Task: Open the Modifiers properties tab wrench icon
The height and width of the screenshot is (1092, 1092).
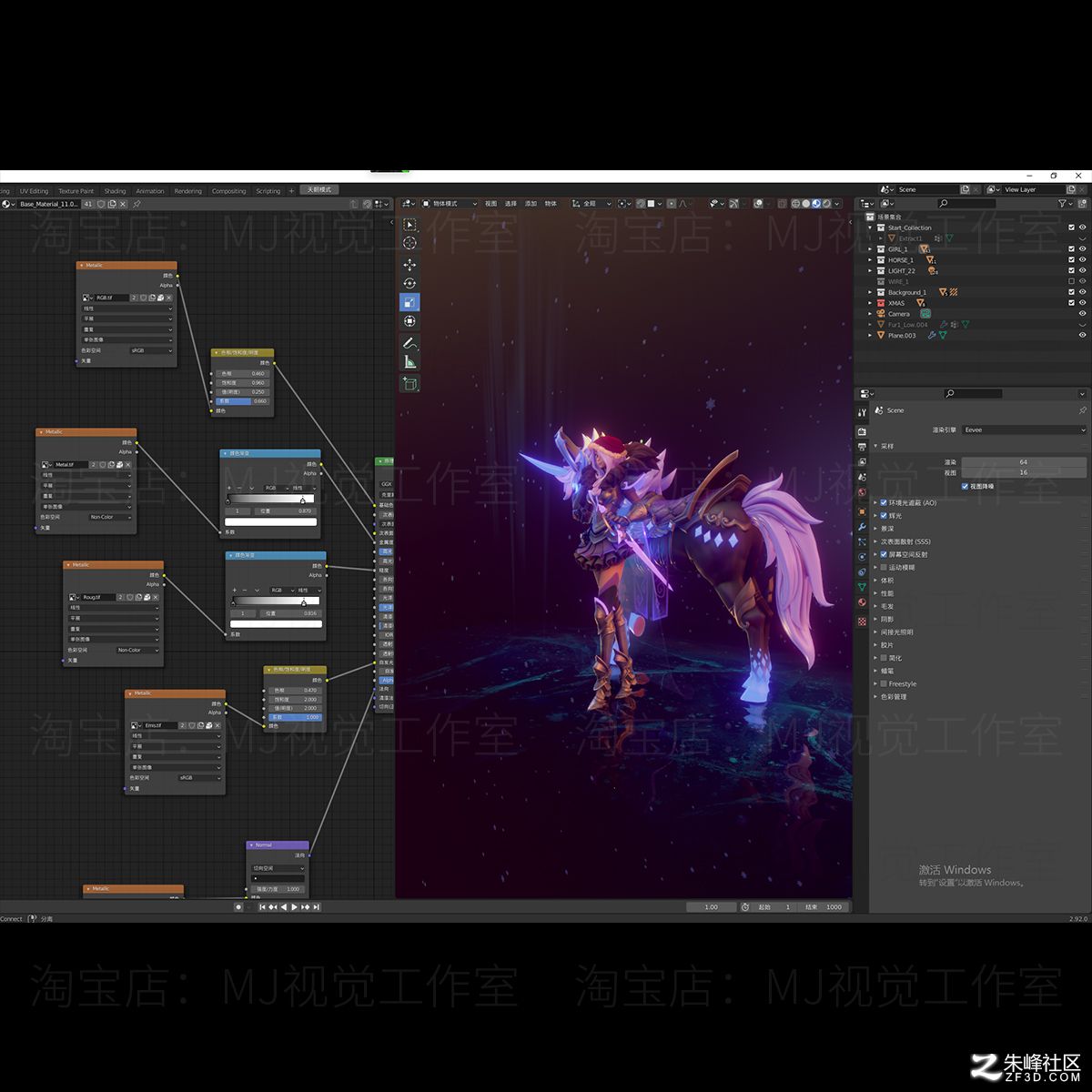Action: coord(862,527)
